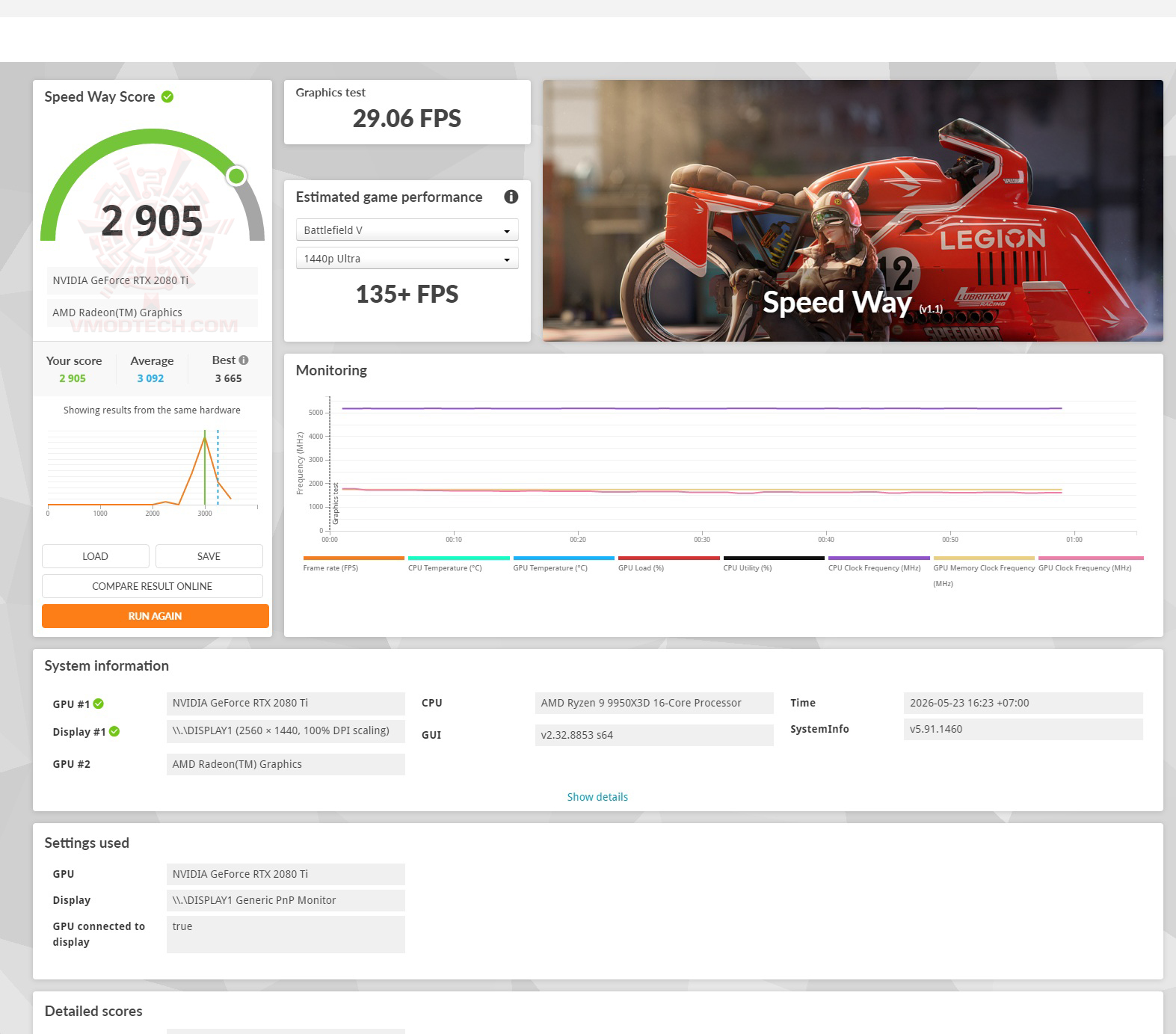The height and width of the screenshot is (1034, 1176).
Task: Click the GPU #1 green check icon
Action: [x=99, y=704]
